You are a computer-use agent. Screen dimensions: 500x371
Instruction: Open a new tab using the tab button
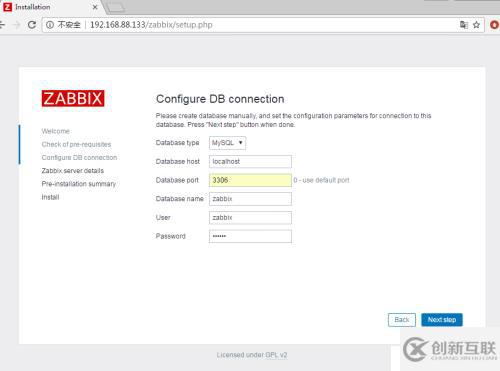(116, 7)
